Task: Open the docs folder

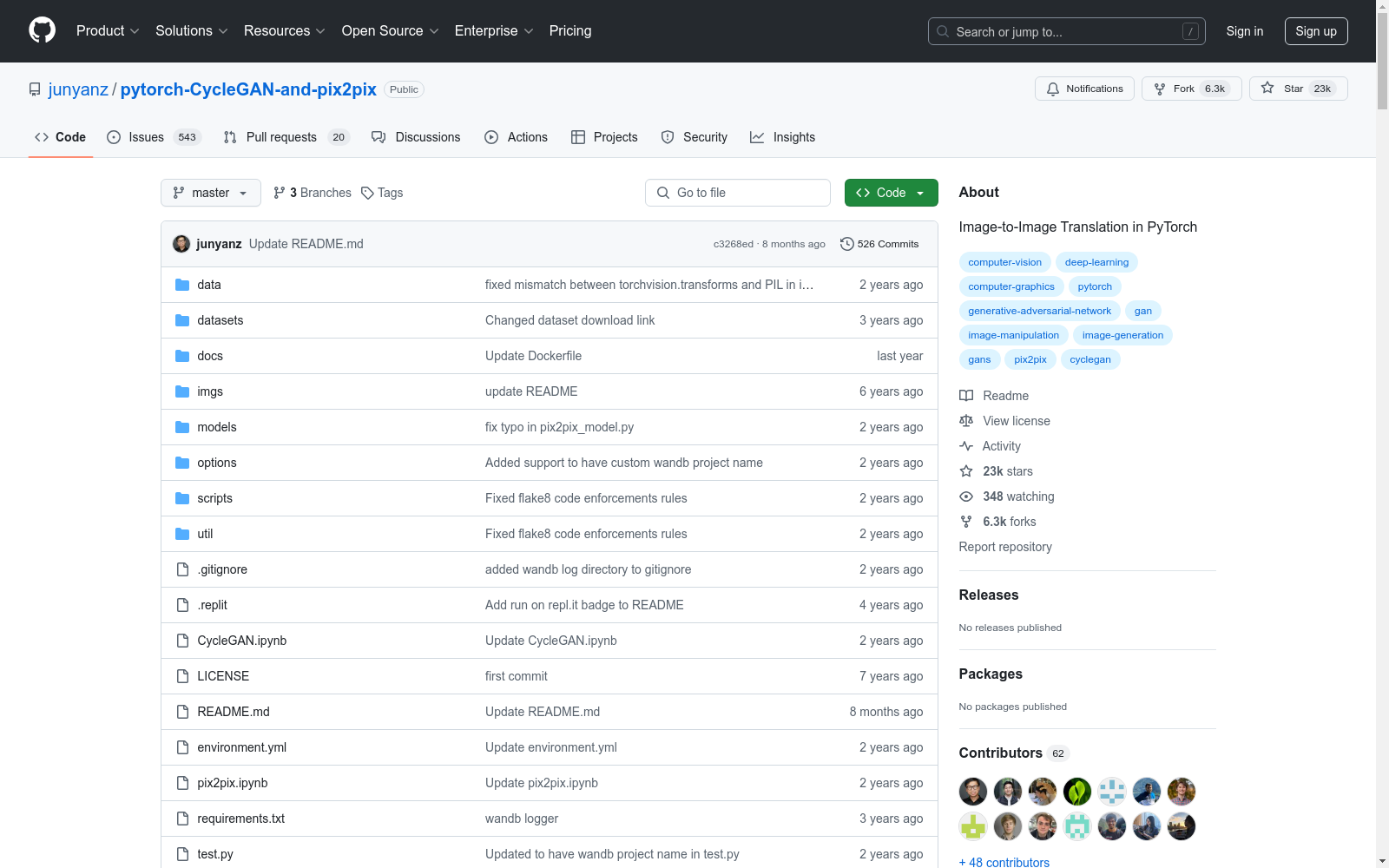Action: coord(210,356)
